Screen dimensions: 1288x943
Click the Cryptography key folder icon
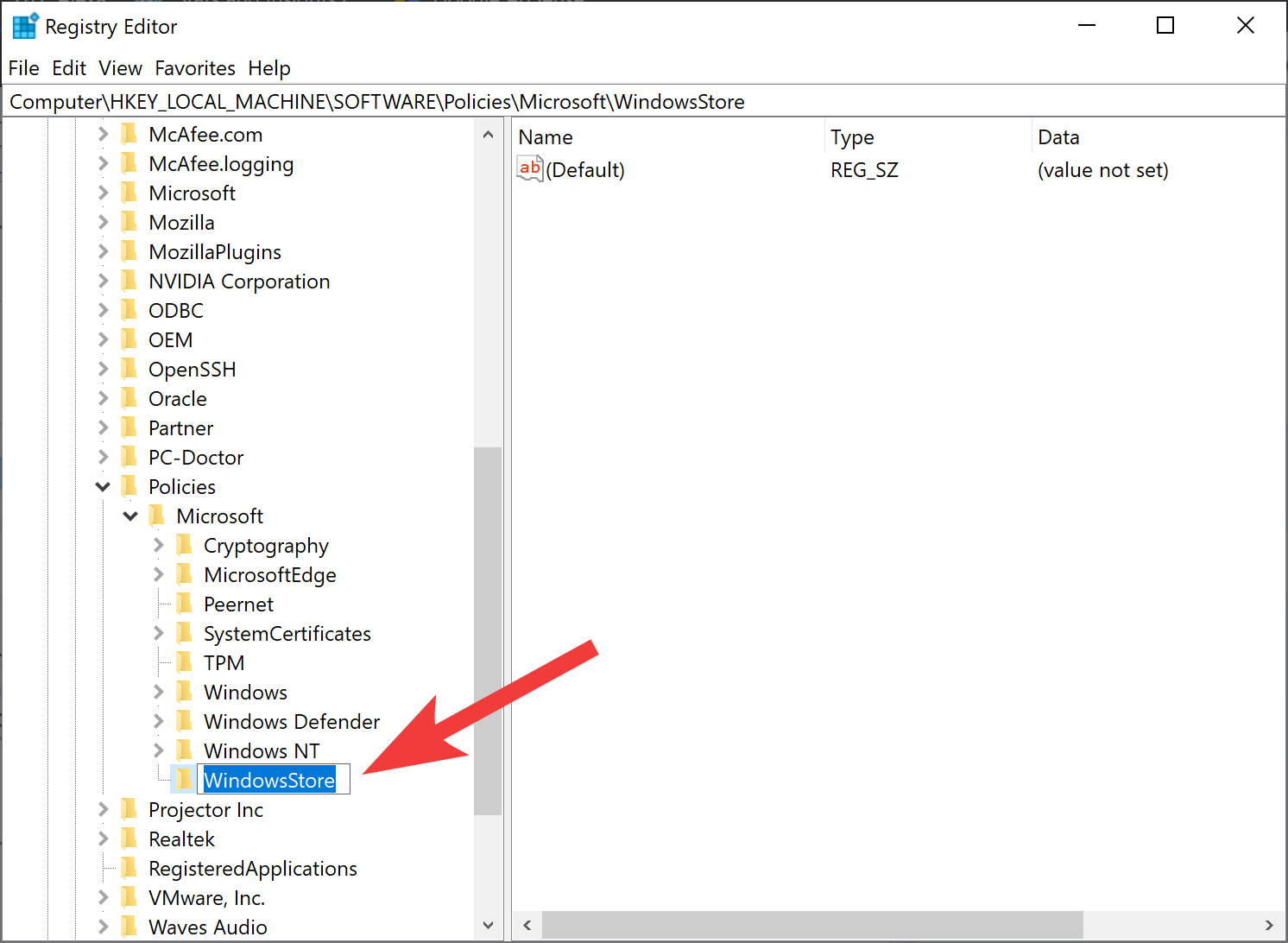coord(186,545)
